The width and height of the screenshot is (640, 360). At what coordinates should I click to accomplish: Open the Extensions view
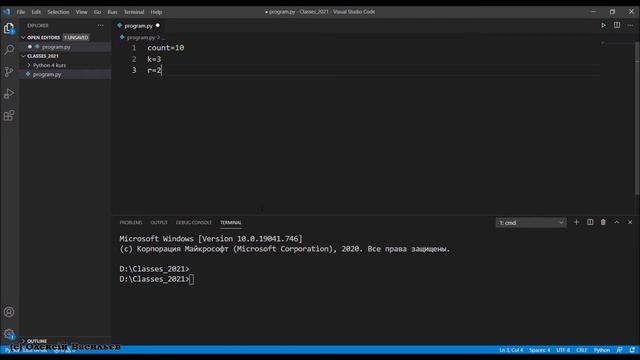pyautogui.click(x=9, y=116)
